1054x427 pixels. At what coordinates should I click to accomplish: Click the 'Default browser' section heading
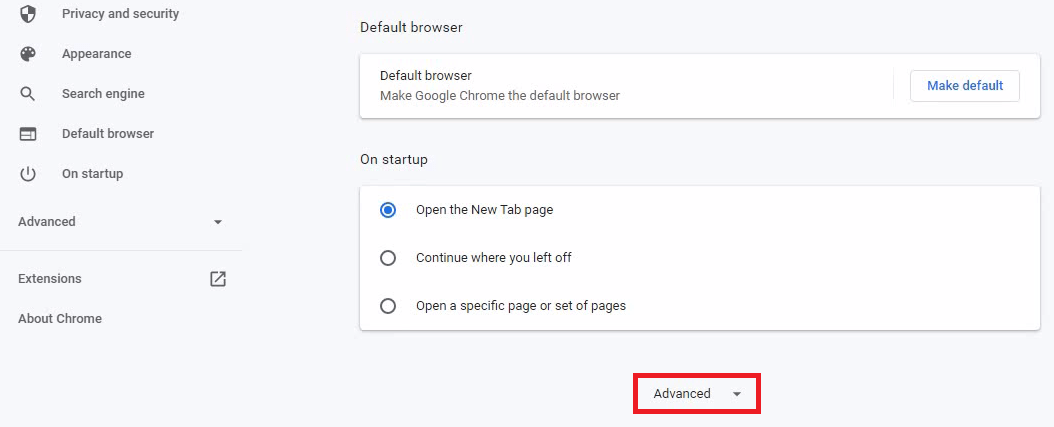click(x=411, y=28)
